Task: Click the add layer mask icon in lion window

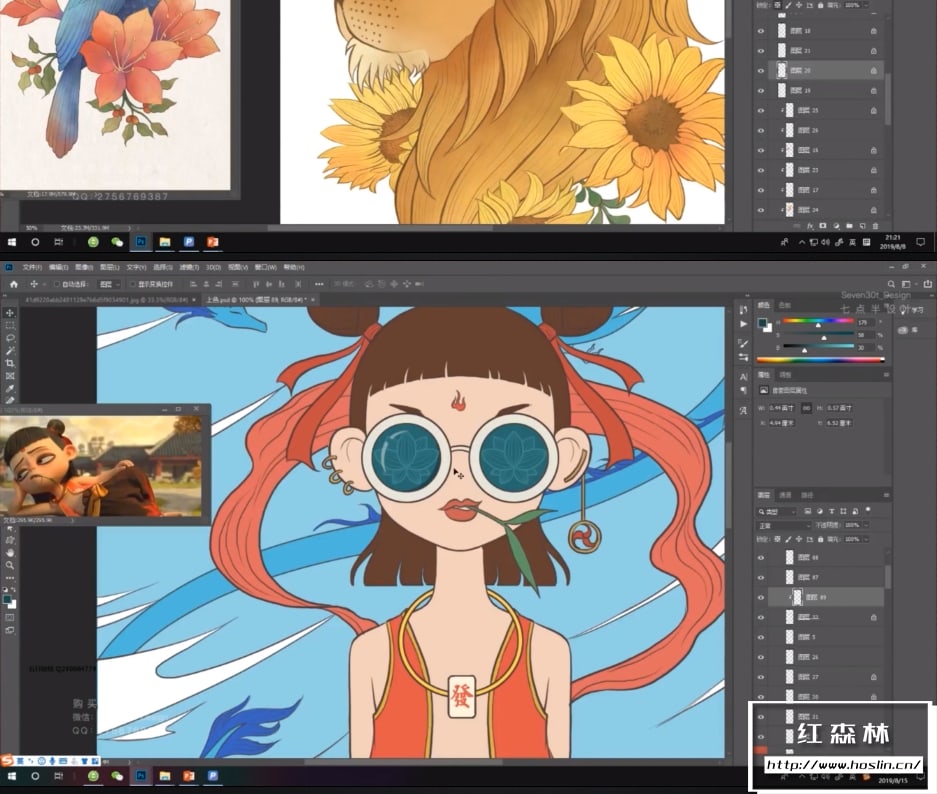Action: tap(823, 226)
